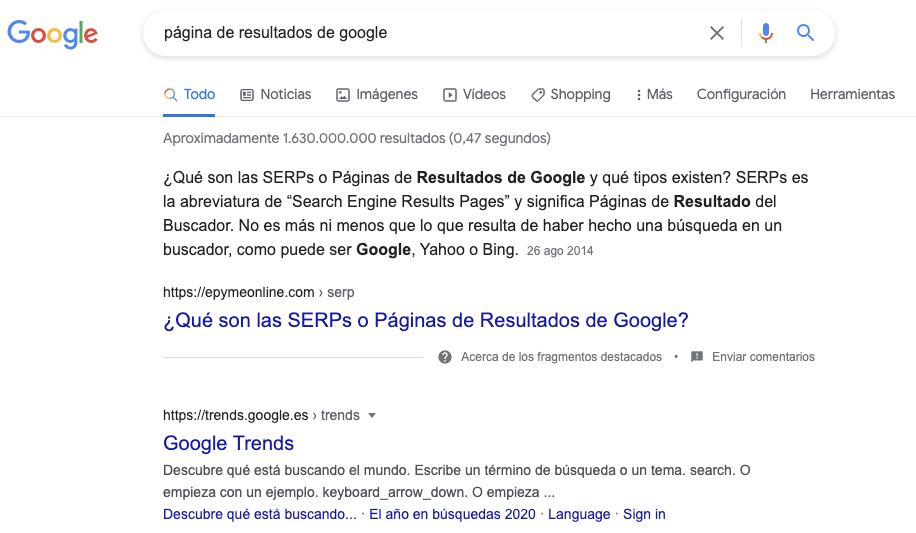Select the Todo tab
The width and height of the screenshot is (916, 533).
(189, 95)
